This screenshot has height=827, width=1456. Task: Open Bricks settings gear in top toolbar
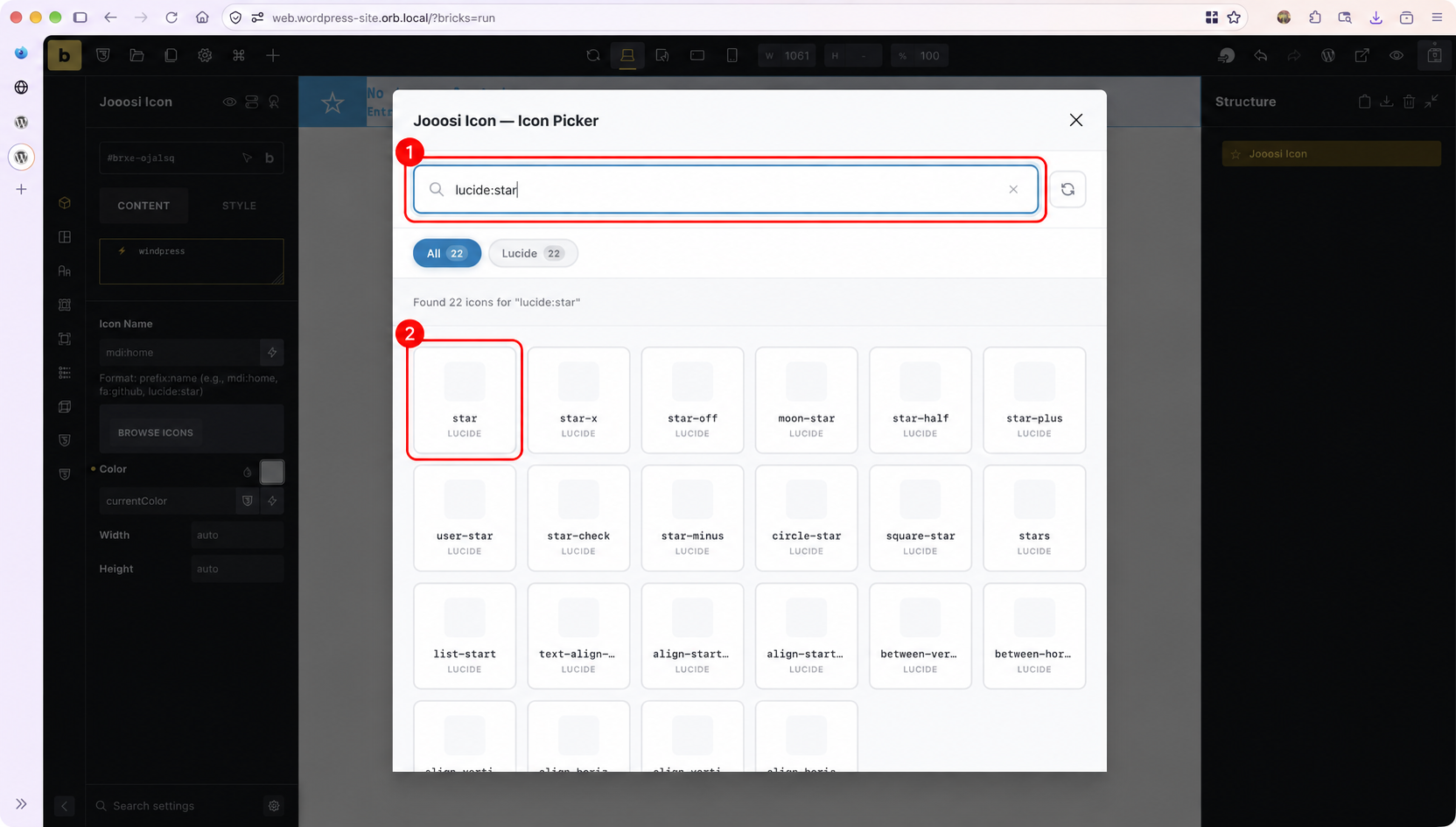[205, 55]
